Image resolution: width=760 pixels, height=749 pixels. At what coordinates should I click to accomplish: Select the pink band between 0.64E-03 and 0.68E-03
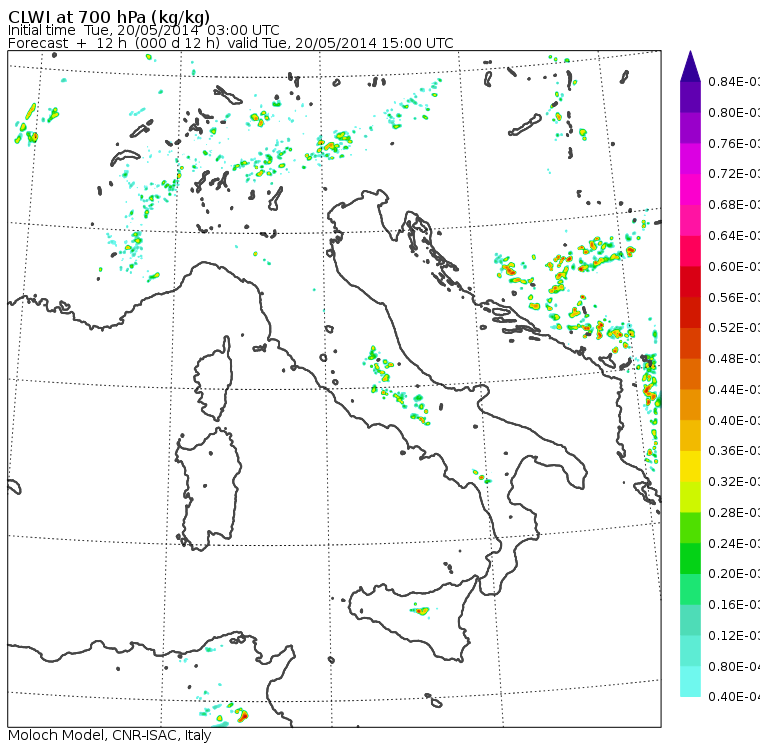point(690,220)
